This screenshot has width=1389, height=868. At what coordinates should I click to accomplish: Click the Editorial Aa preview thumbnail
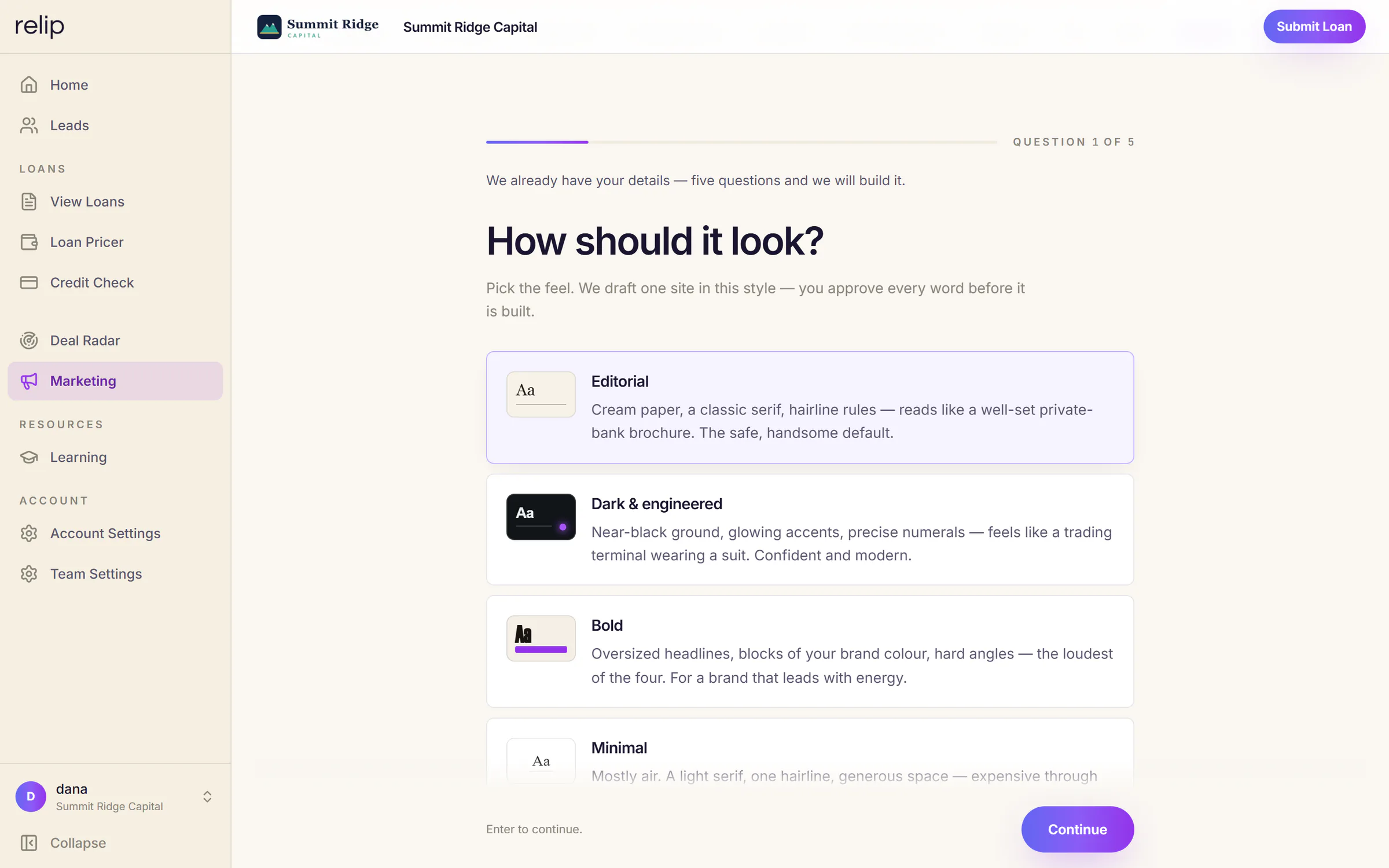[x=541, y=394]
